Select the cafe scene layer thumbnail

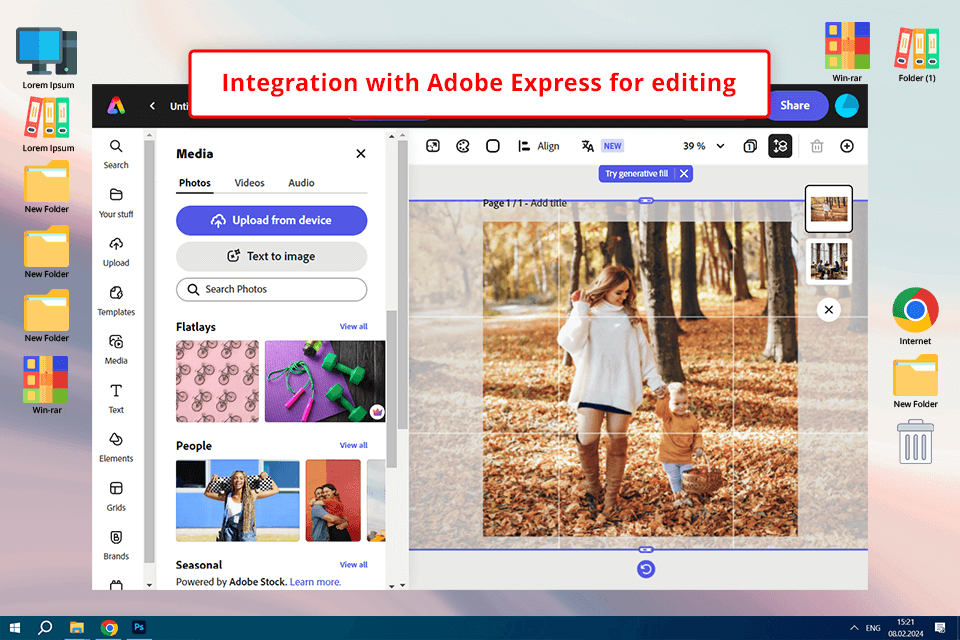[x=828, y=262]
